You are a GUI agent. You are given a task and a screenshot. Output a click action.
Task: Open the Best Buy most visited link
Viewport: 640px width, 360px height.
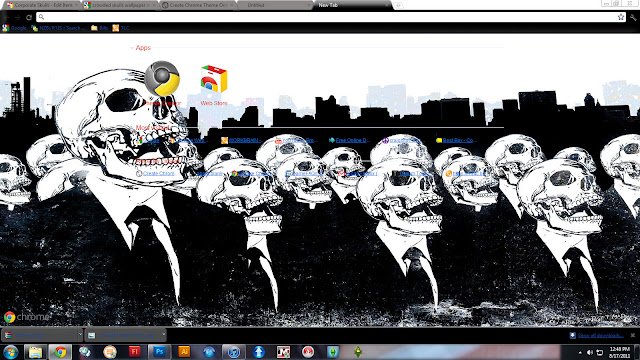tap(455, 140)
